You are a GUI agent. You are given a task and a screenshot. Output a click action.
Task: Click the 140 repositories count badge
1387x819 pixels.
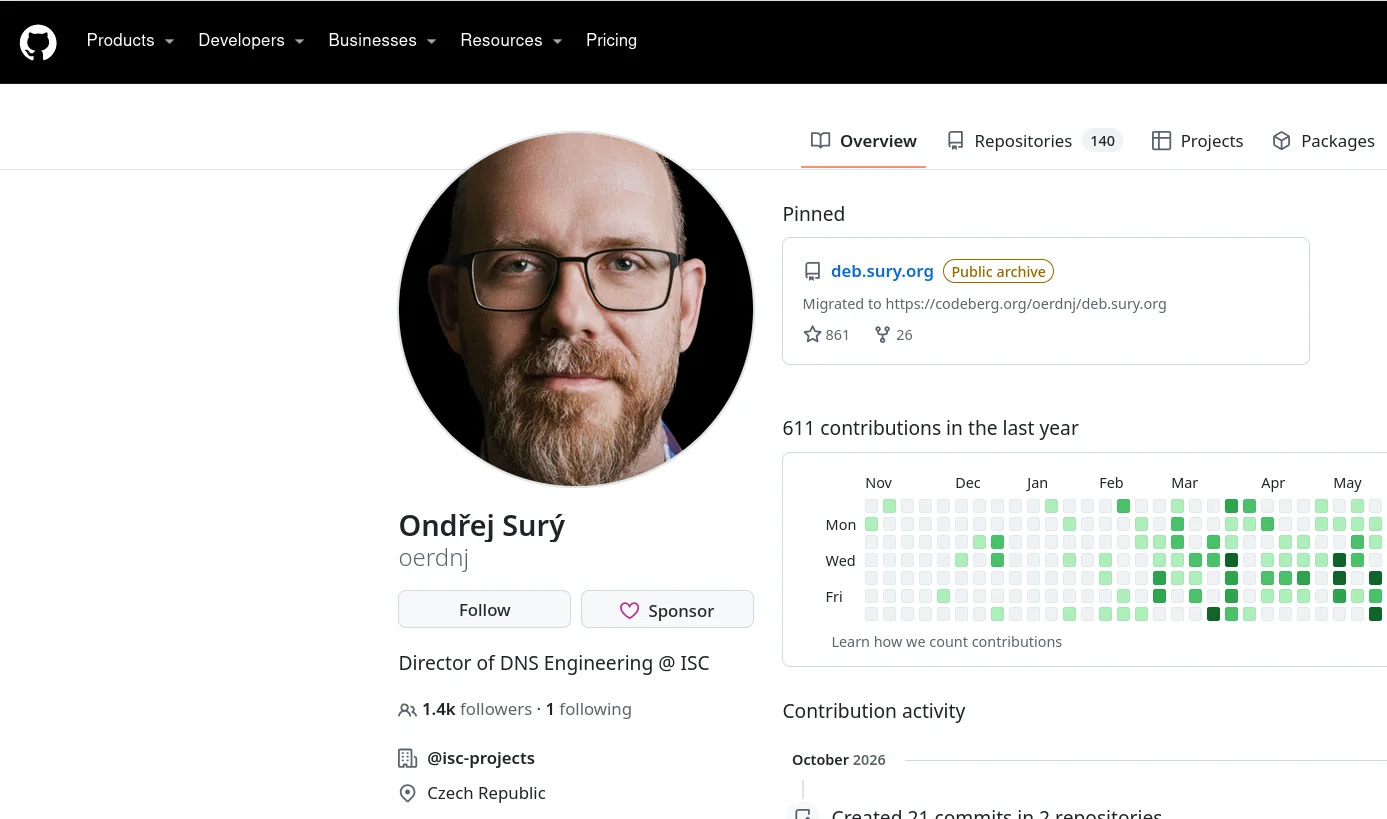[1102, 141]
